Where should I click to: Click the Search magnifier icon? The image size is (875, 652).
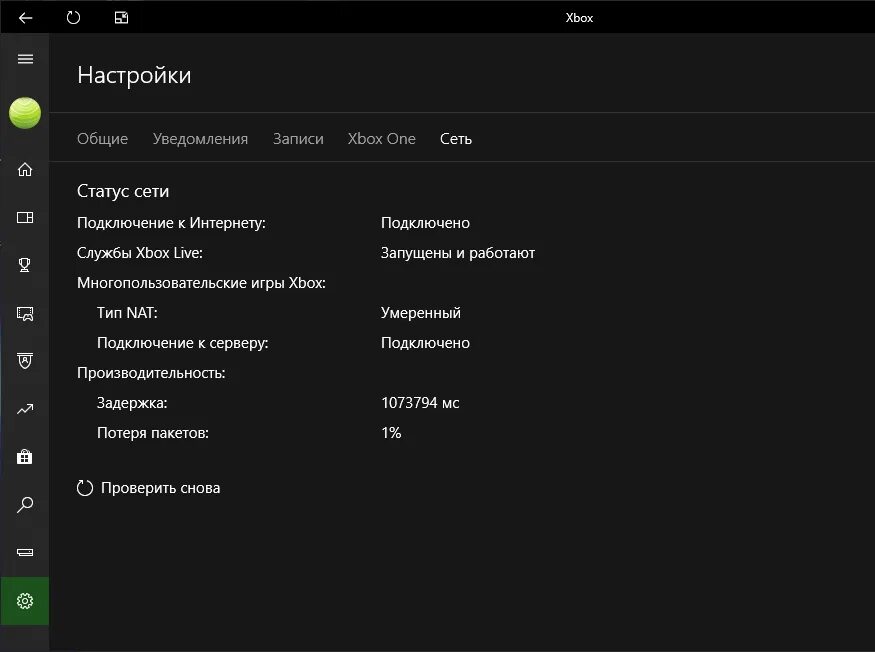point(25,505)
